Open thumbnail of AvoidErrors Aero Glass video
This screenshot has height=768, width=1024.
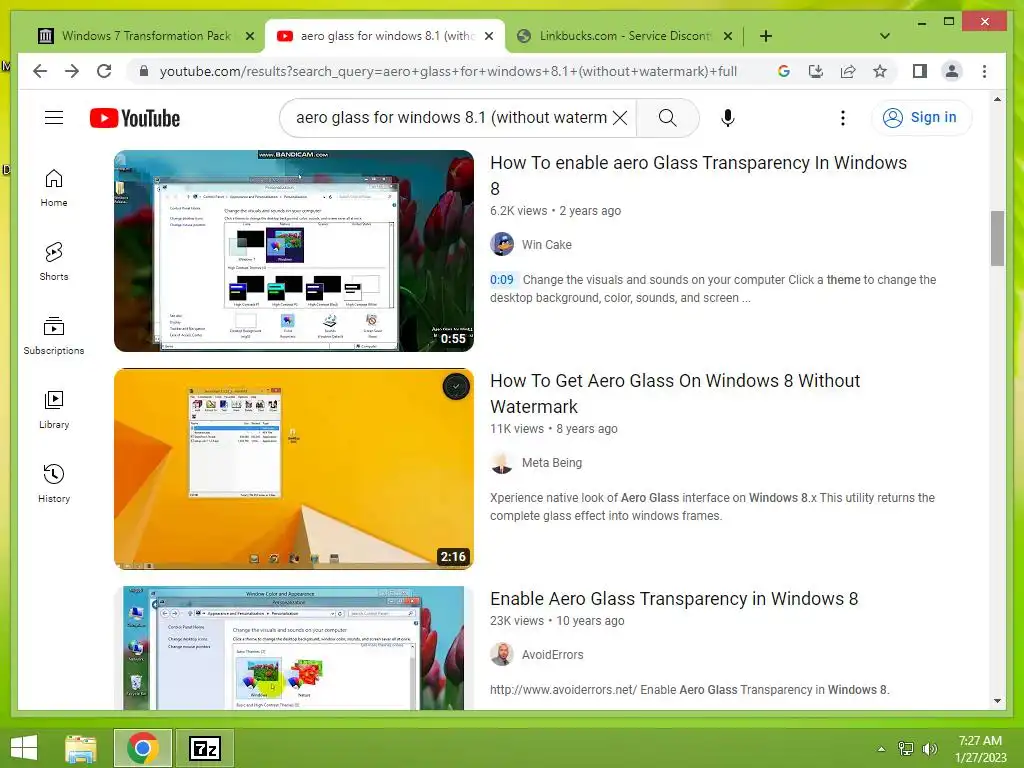click(294, 648)
